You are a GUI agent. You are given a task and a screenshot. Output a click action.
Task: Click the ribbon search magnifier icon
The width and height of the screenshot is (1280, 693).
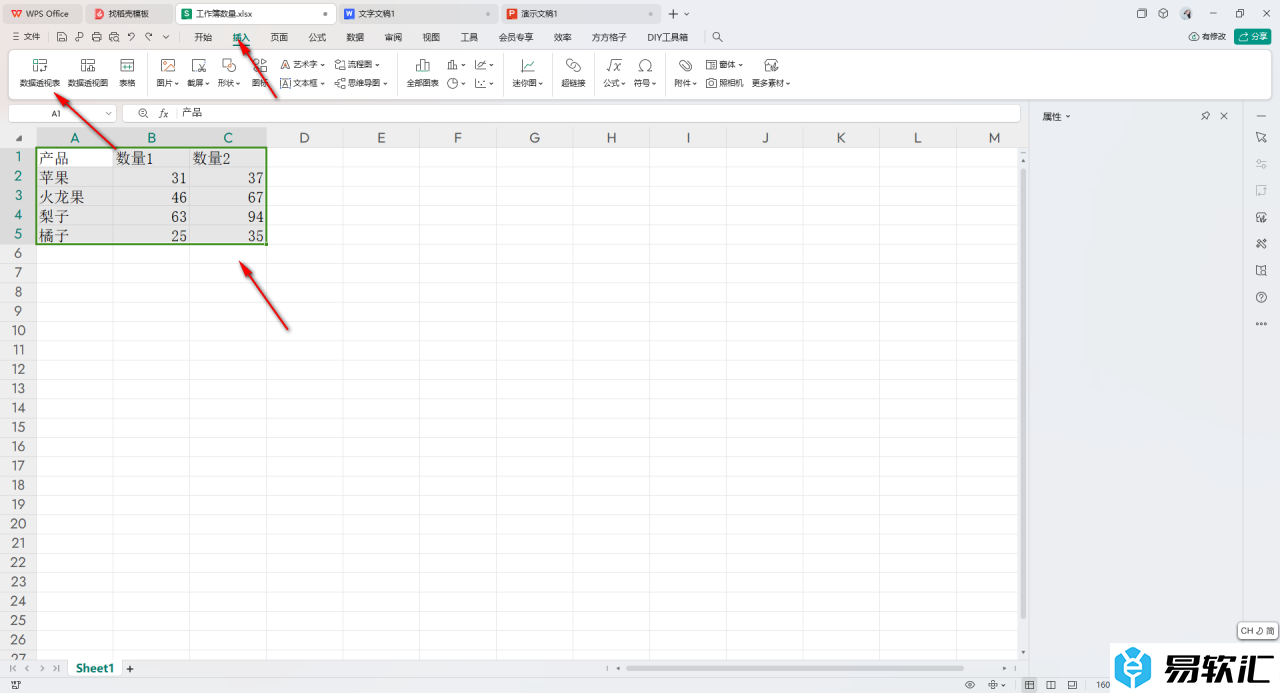click(717, 37)
